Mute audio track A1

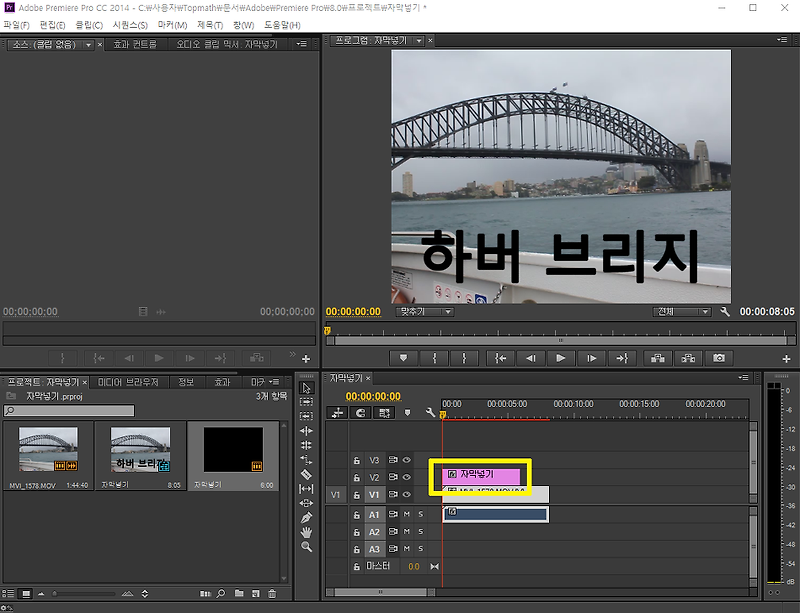[407, 514]
